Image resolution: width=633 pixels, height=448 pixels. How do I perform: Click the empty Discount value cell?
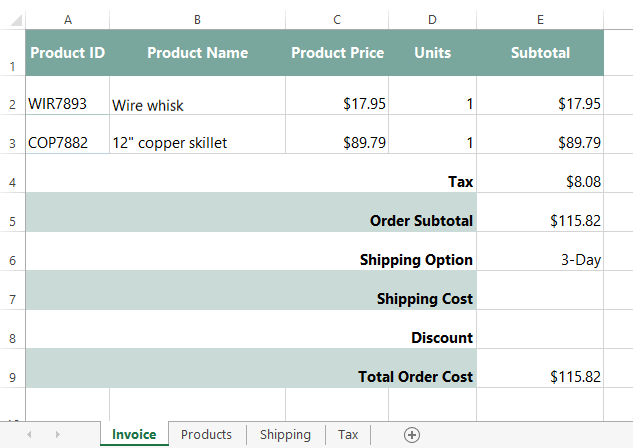click(540, 337)
